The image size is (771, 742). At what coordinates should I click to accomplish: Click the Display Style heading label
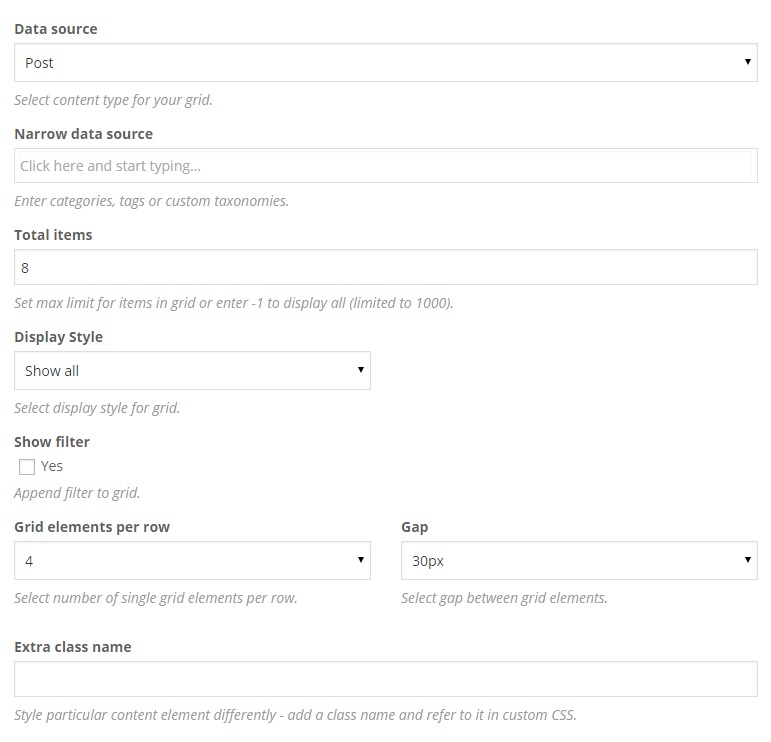(59, 337)
